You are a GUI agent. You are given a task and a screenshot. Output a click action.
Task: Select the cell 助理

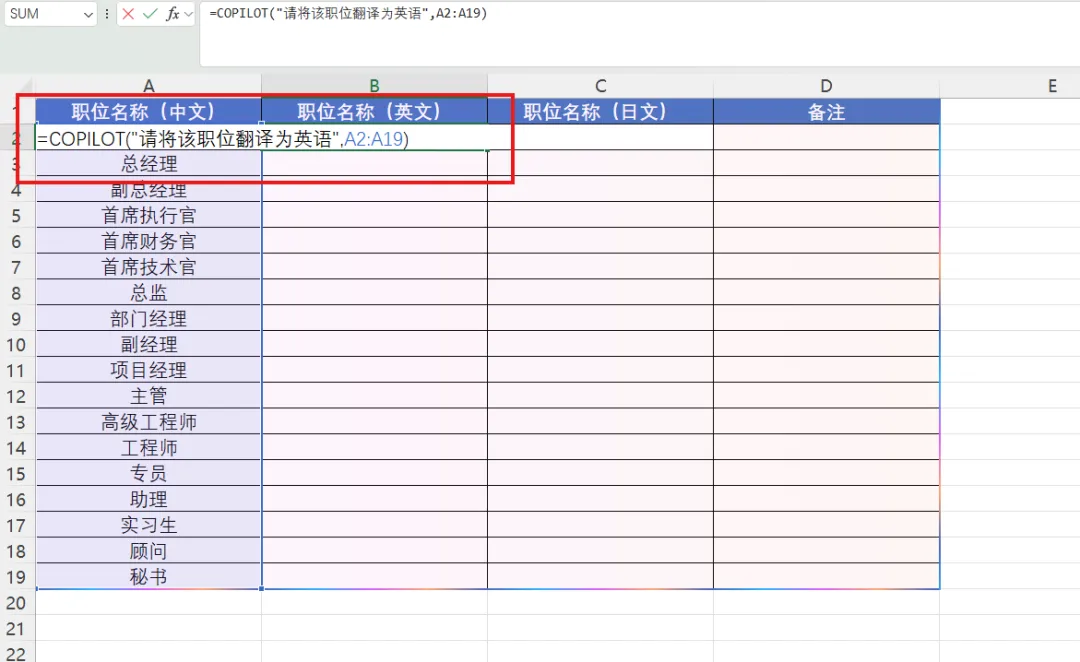(149, 499)
